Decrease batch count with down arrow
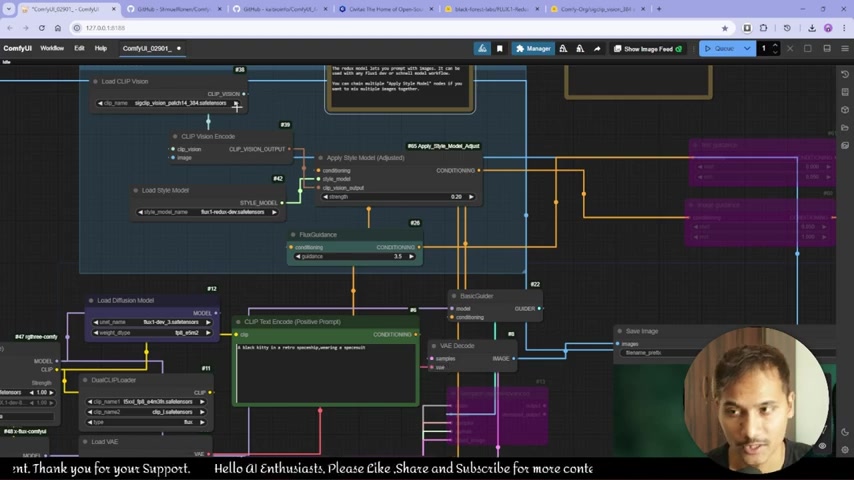The height and width of the screenshot is (480, 854). [x=775, y=52]
